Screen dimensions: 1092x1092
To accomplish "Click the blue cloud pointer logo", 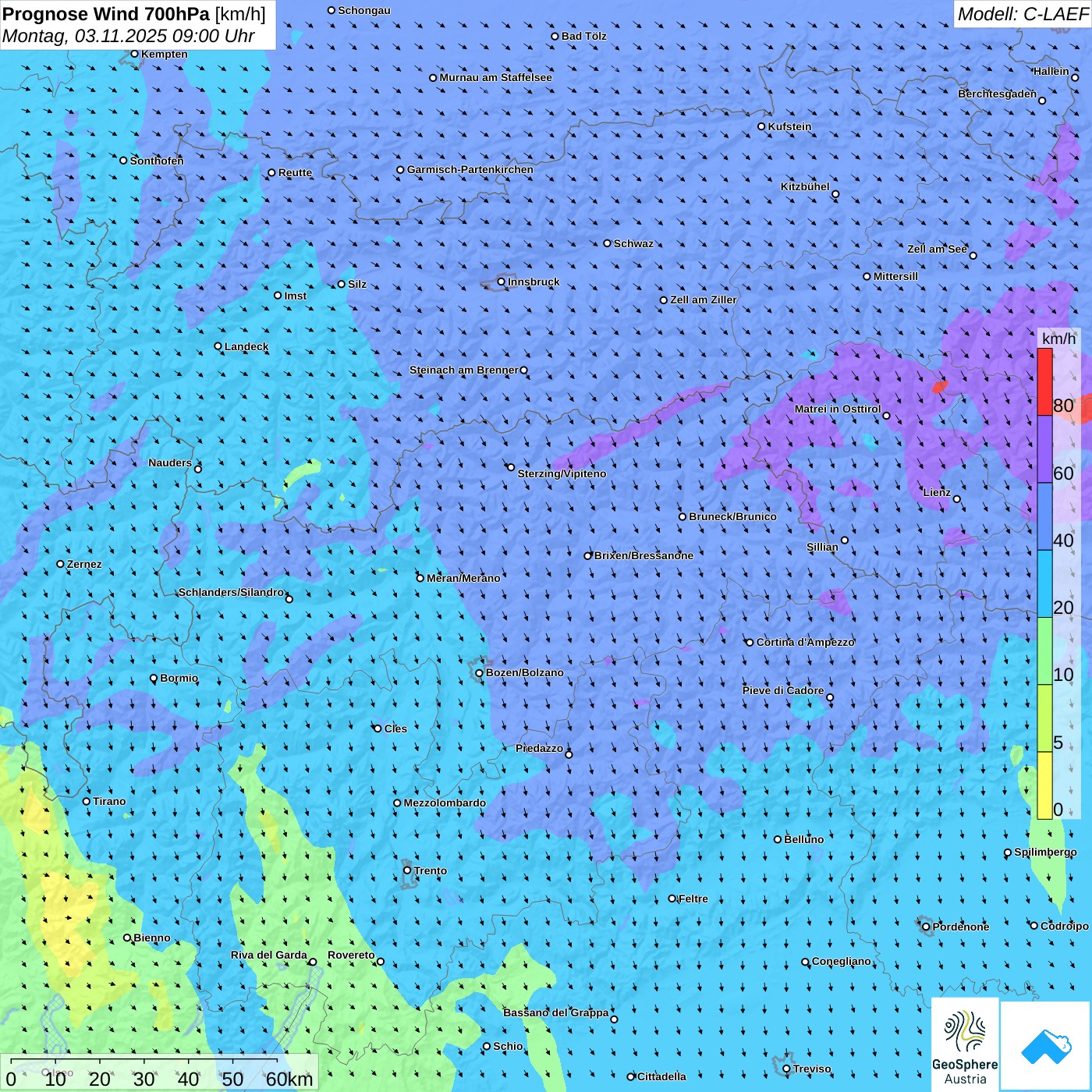I will tap(1045, 1046).
